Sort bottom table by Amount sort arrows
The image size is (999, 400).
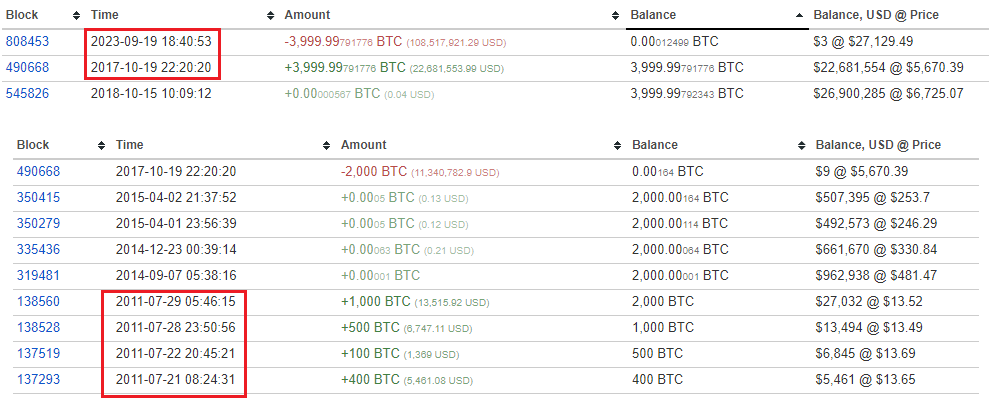615,145
